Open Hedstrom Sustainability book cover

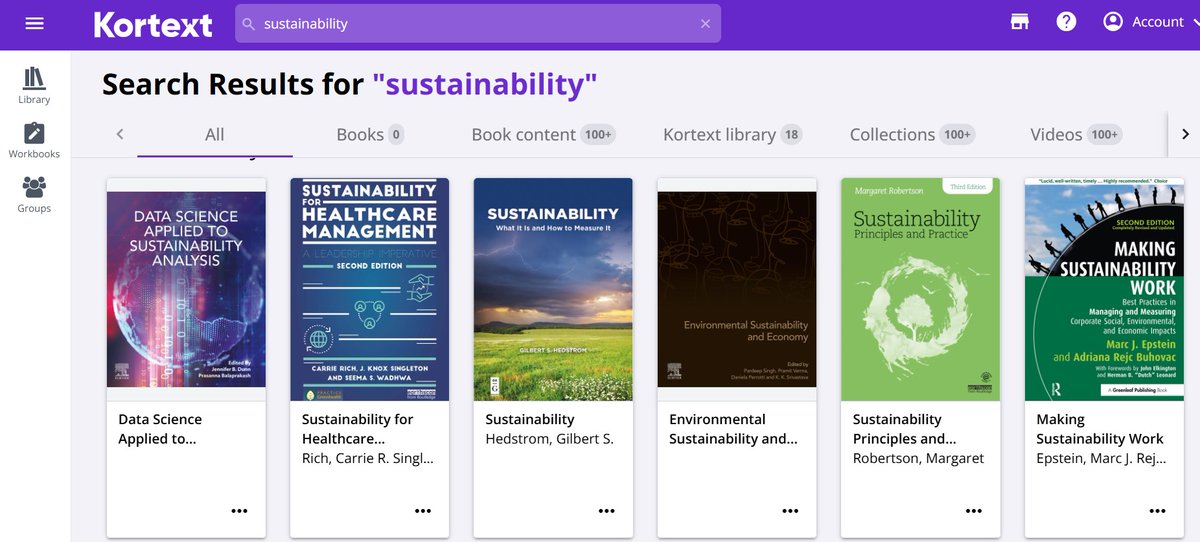[x=553, y=290]
